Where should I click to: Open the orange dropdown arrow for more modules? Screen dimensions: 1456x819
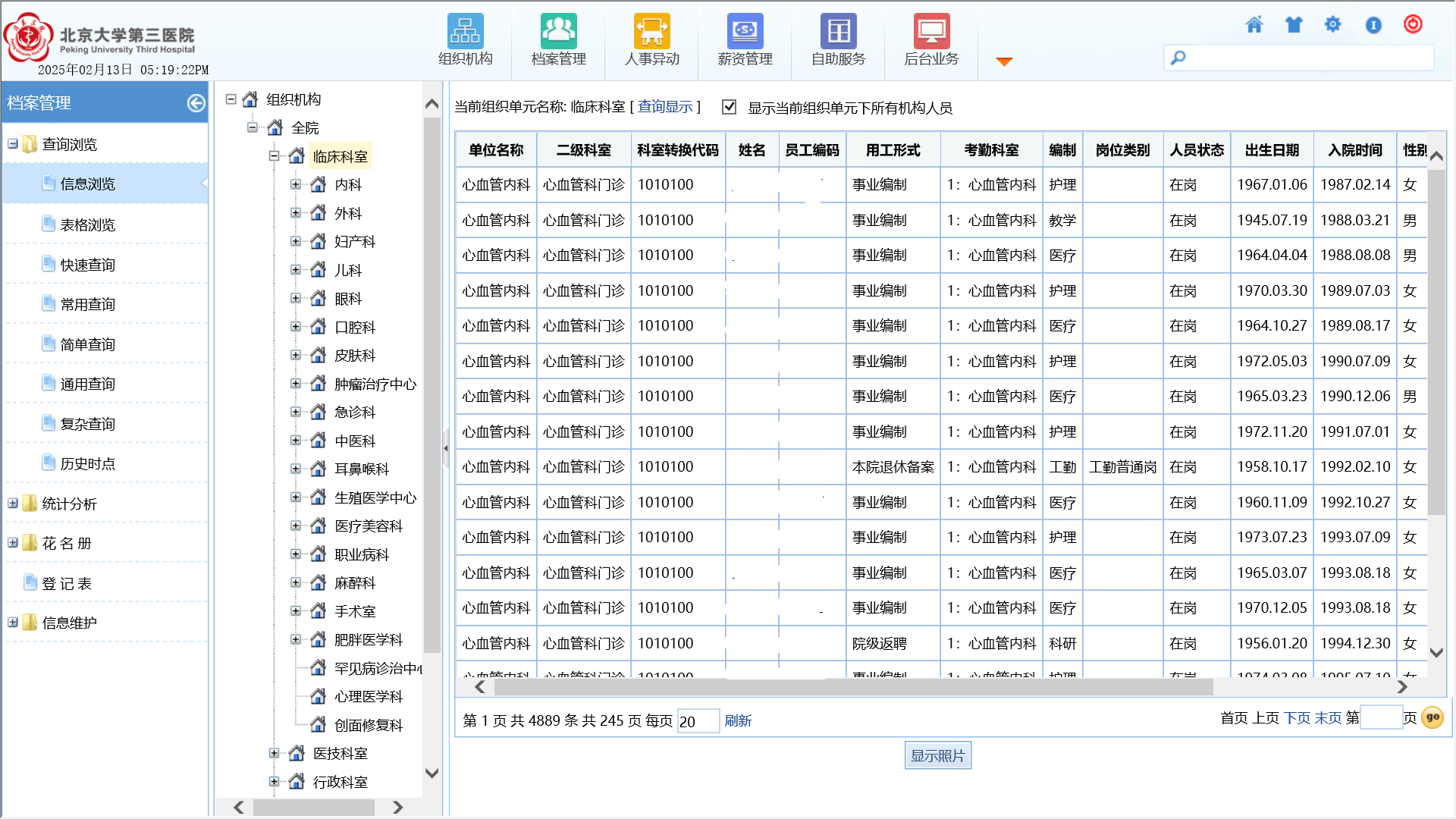(x=1004, y=61)
